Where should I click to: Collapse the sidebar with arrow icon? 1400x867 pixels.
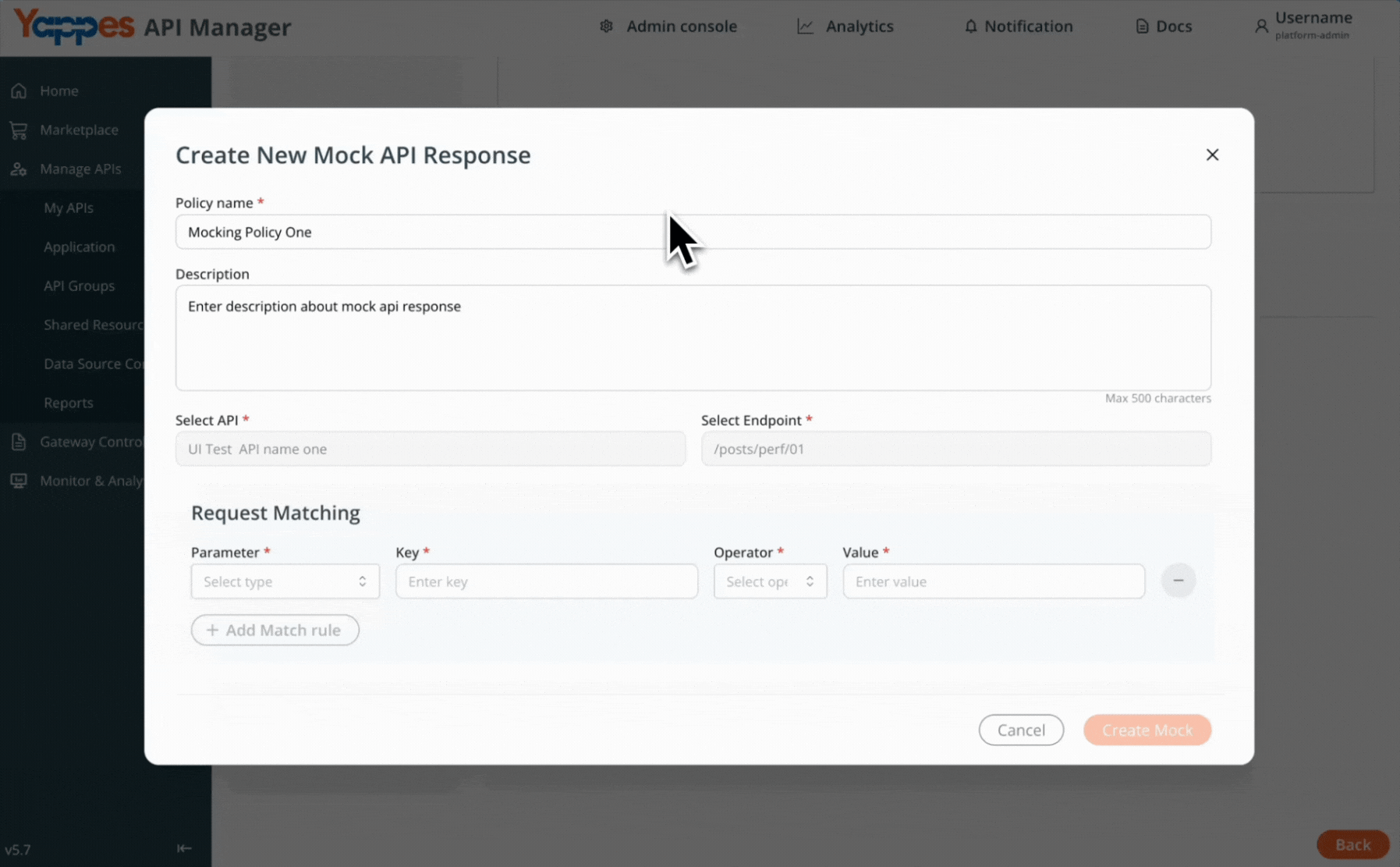pyautogui.click(x=184, y=848)
